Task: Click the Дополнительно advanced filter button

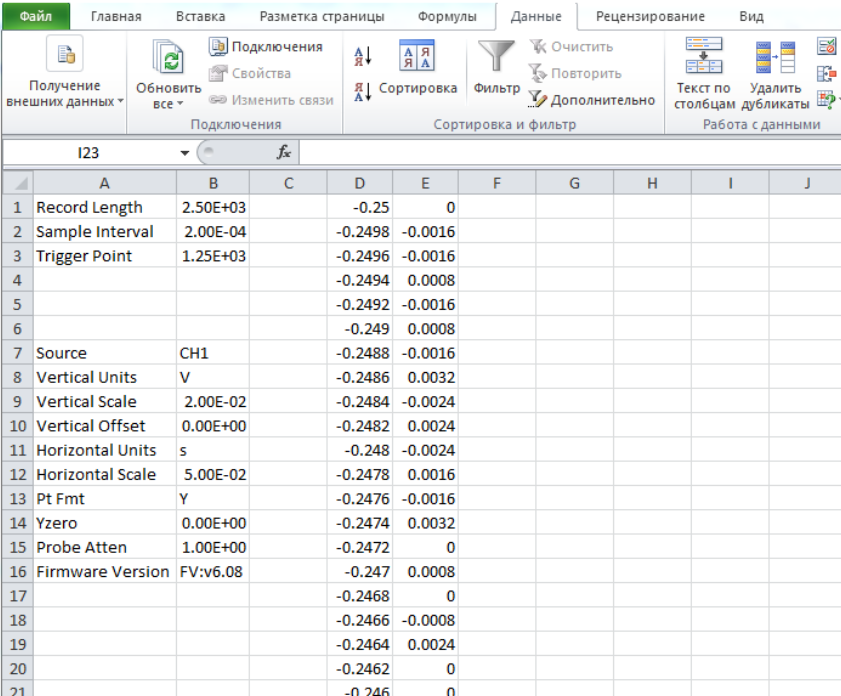Action: pos(590,100)
